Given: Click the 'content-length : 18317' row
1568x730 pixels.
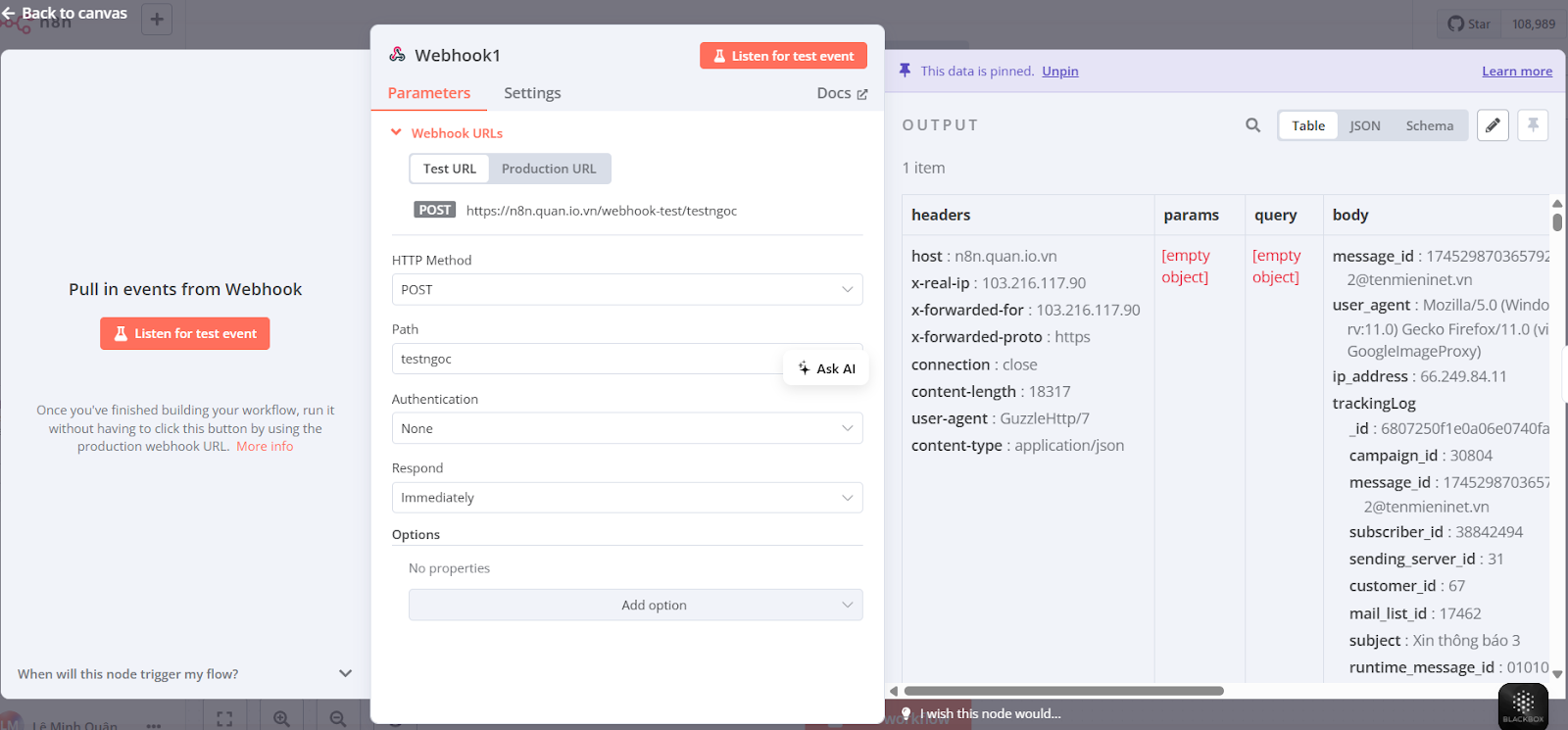Looking at the screenshot, I should pyautogui.click(x=991, y=391).
